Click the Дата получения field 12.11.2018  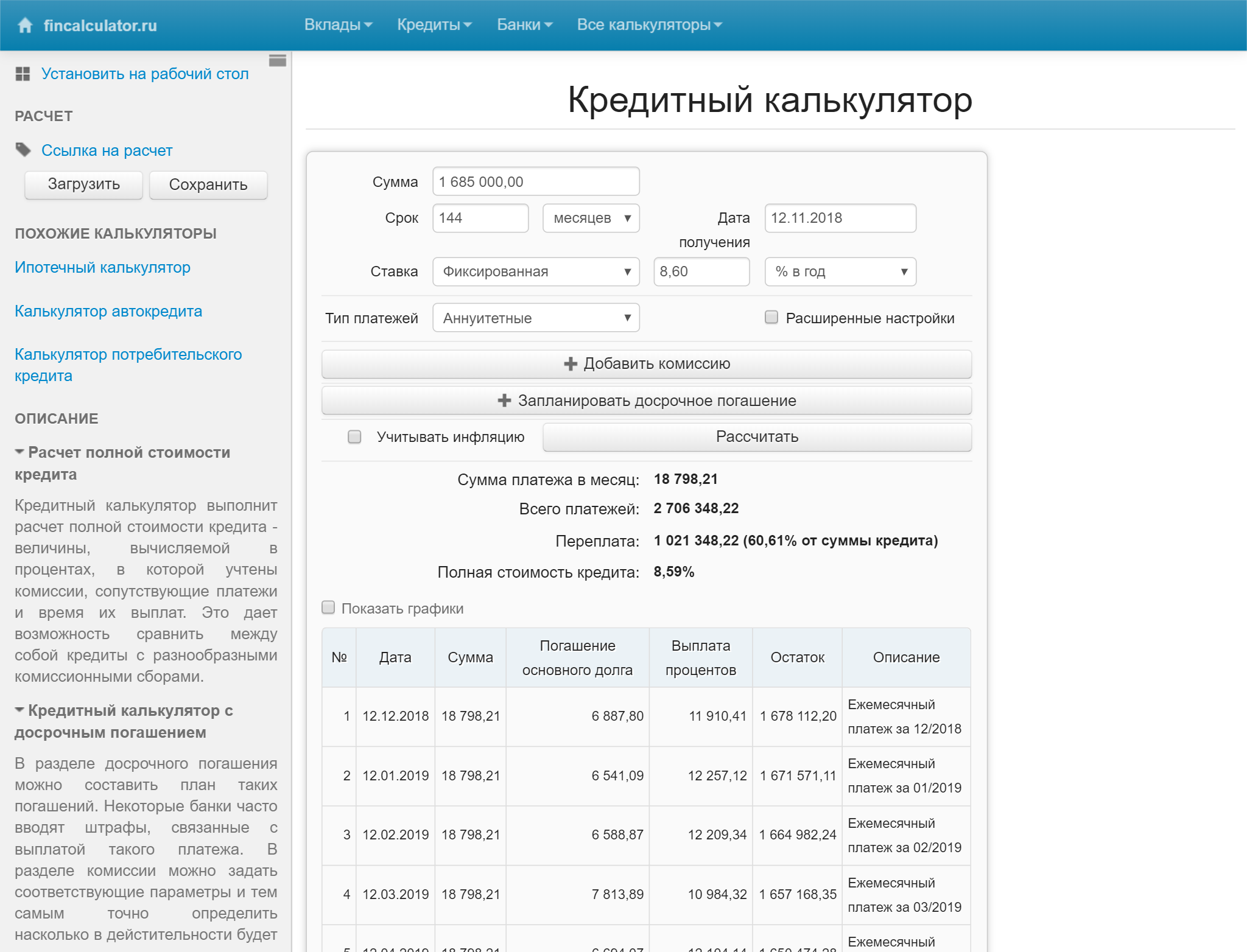click(x=840, y=218)
